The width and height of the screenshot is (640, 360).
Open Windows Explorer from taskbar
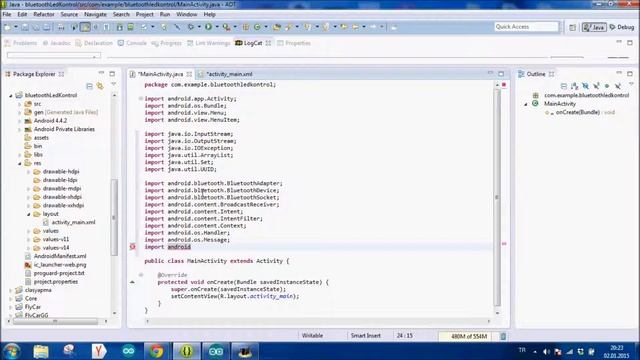point(41,351)
